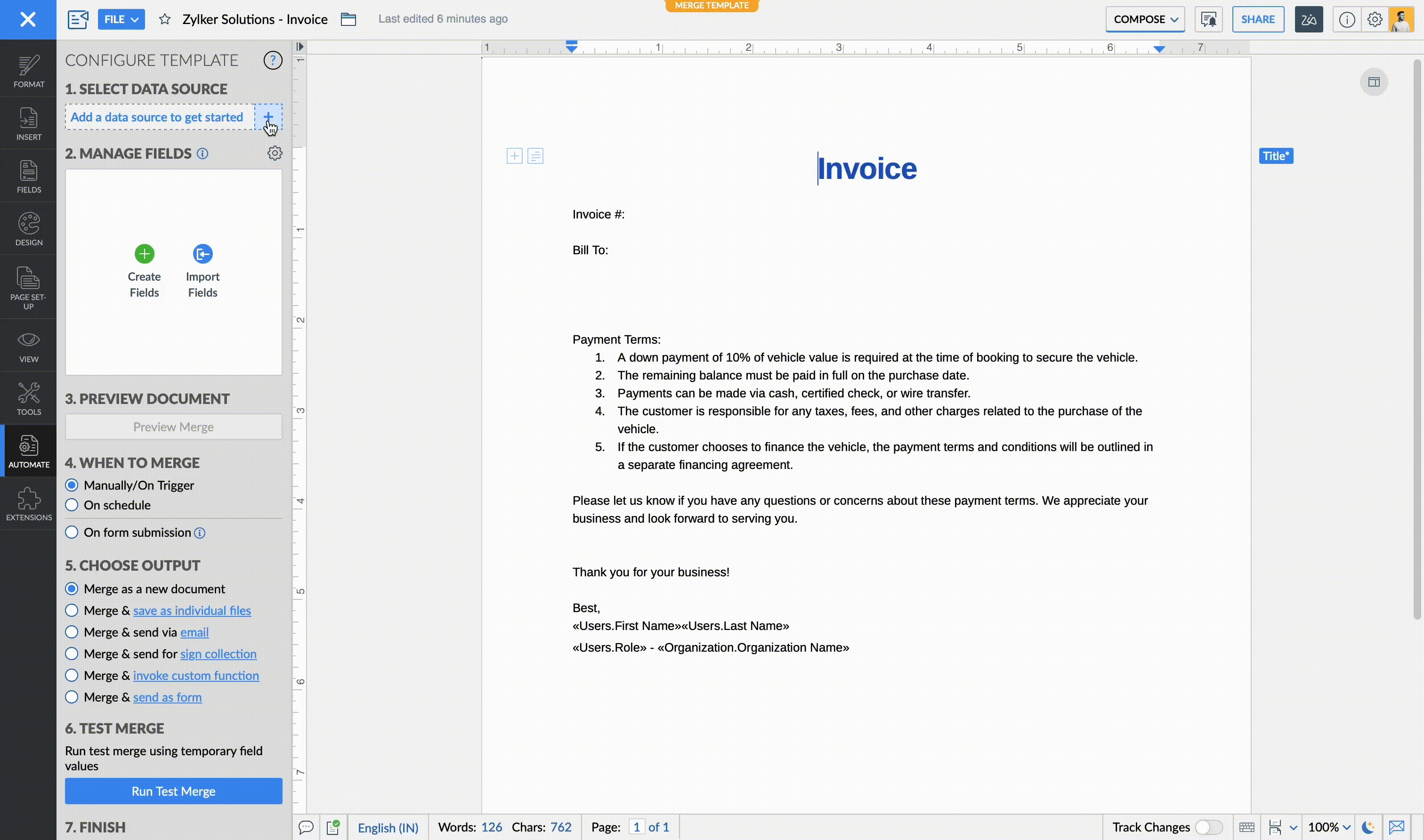Viewport: 1424px width, 840px height.
Task: Open the COMPOSE mode dropdown
Action: point(1145,19)
